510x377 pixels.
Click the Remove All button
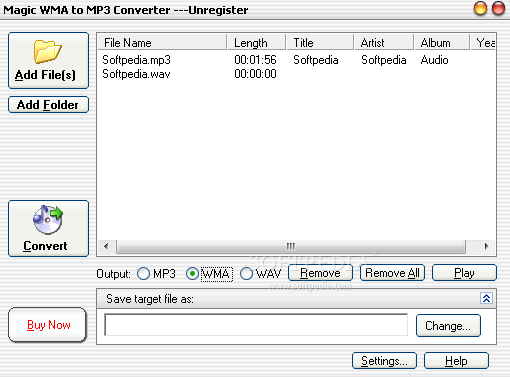[x=392, y=273]
